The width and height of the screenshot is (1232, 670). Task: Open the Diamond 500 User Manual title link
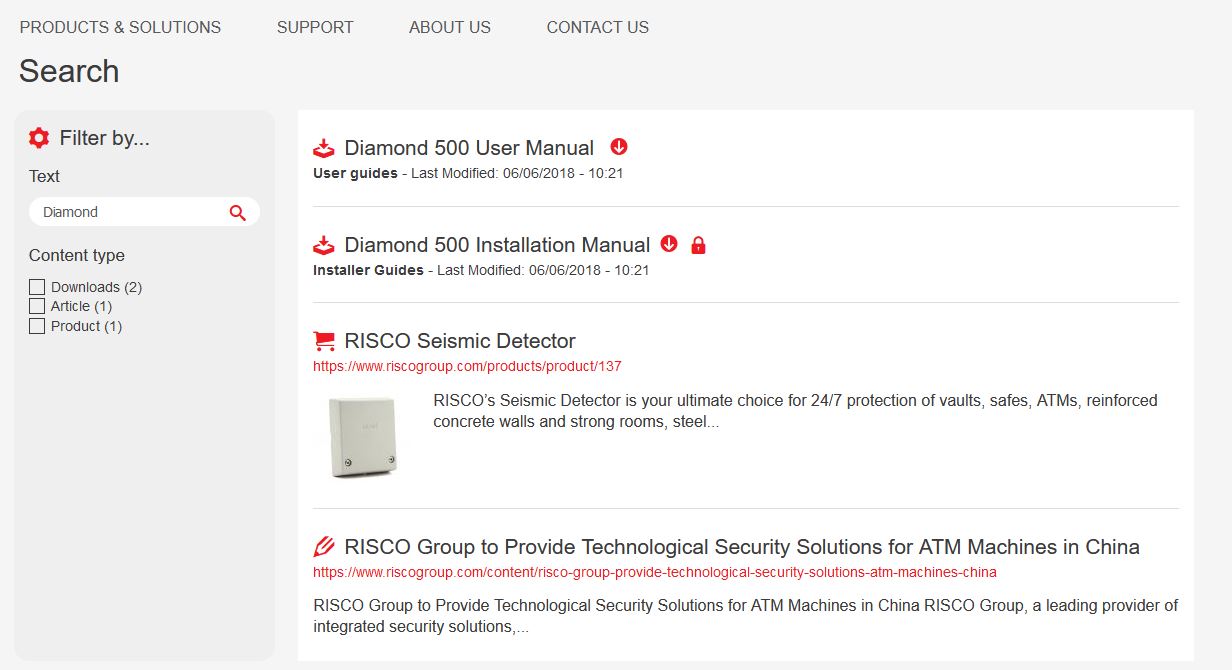pos(469,148)
